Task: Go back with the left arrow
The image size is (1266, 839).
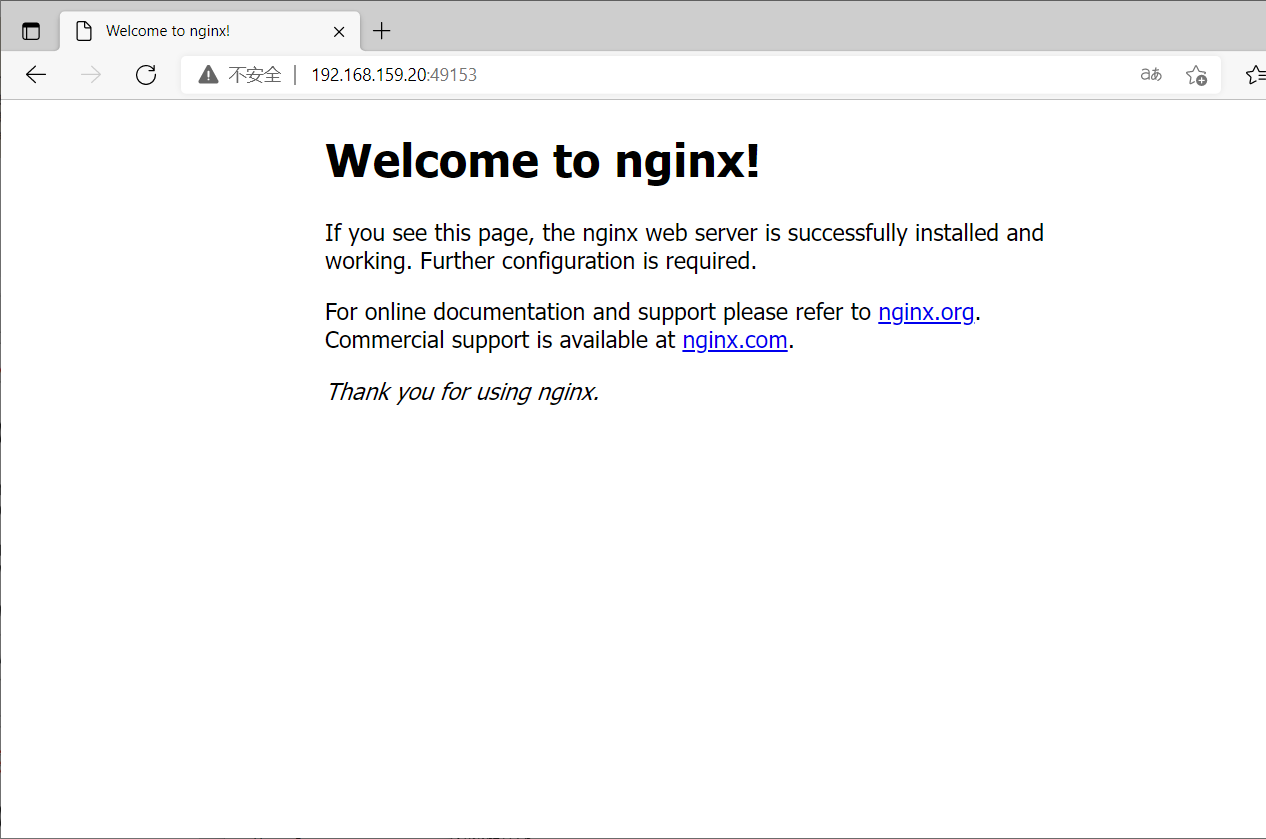Action: click(x=36, y=74)
